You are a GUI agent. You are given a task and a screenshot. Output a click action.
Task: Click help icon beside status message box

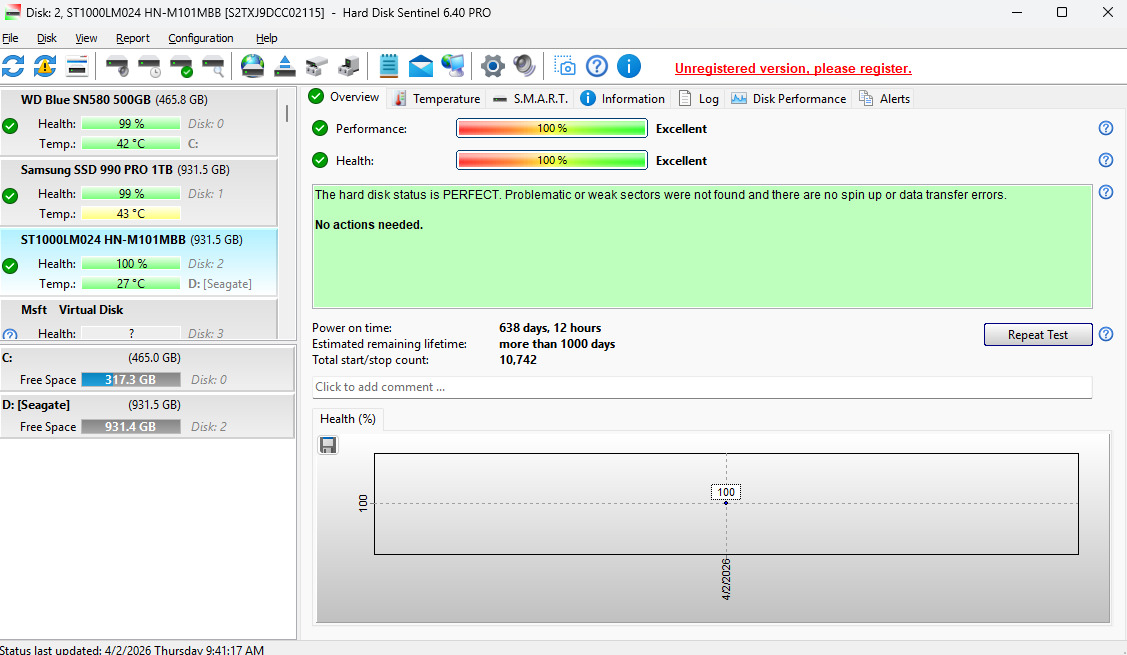(1106, 192)
